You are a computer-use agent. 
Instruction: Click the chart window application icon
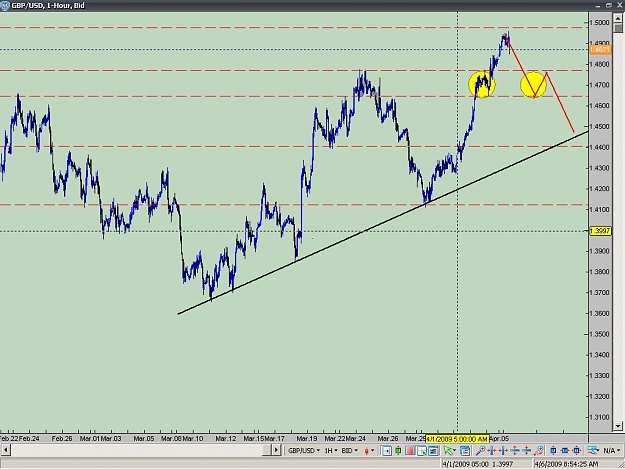(x=5, y=6)
